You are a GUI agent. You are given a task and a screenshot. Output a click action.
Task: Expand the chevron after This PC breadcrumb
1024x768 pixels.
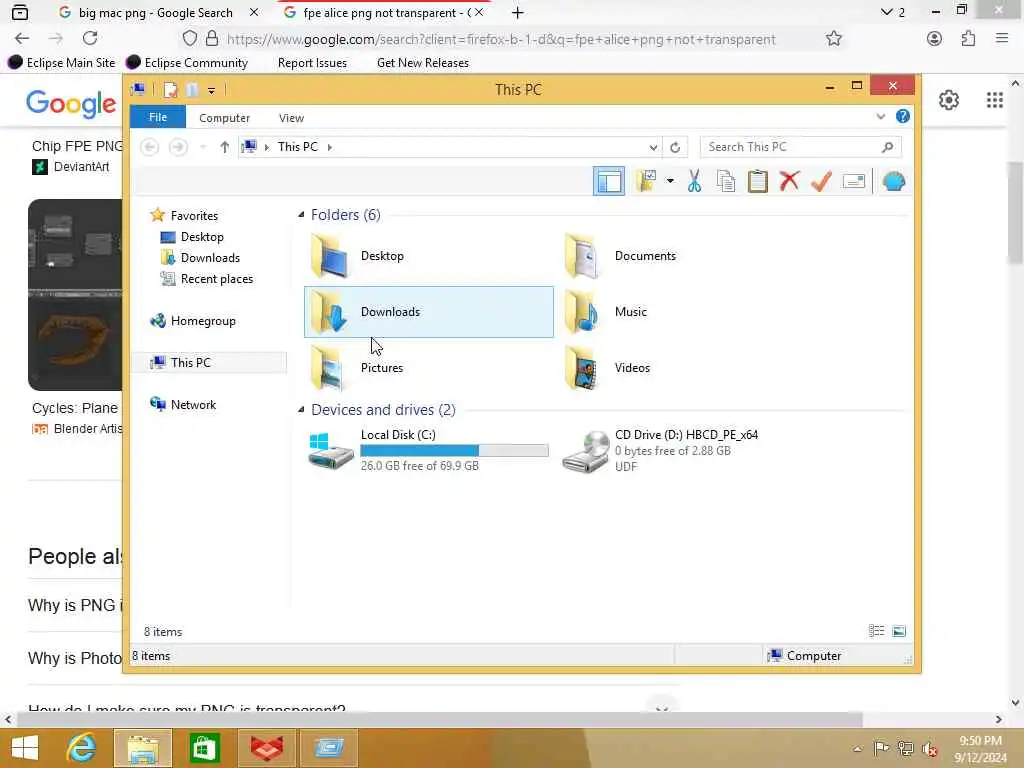(x=330, y=147)
